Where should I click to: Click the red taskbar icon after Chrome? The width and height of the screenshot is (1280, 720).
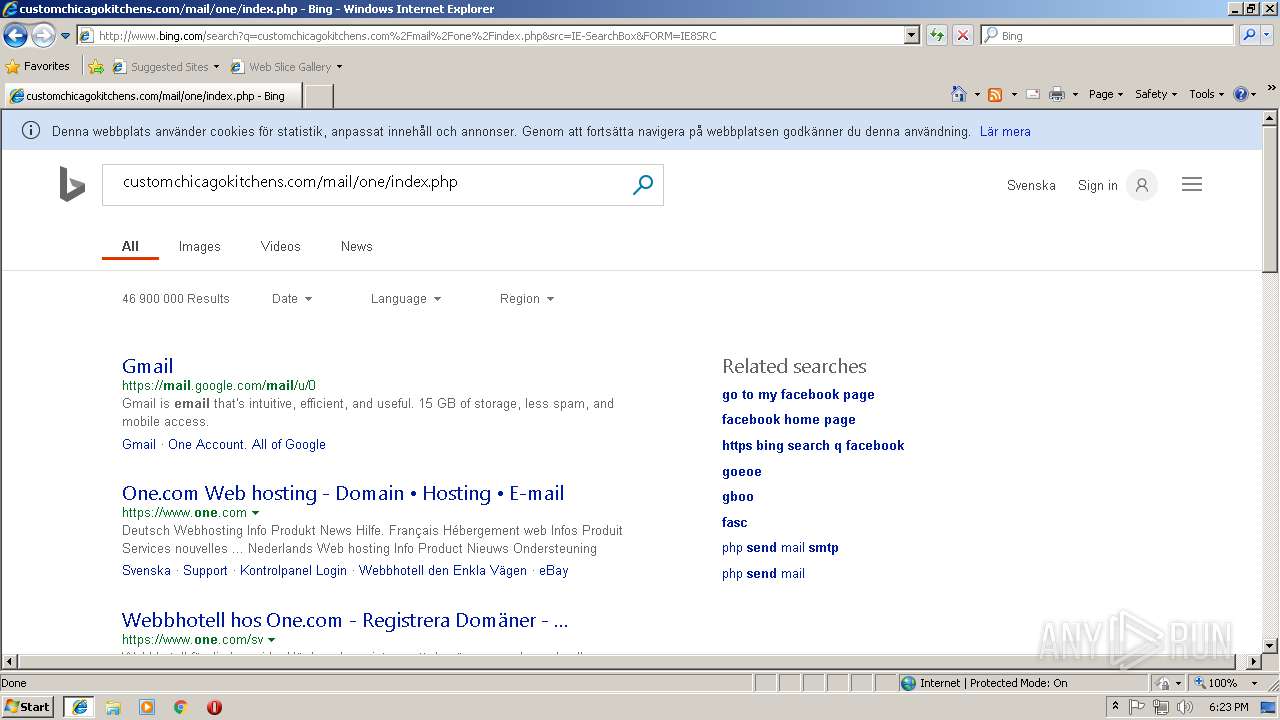(x=214, y=707)
